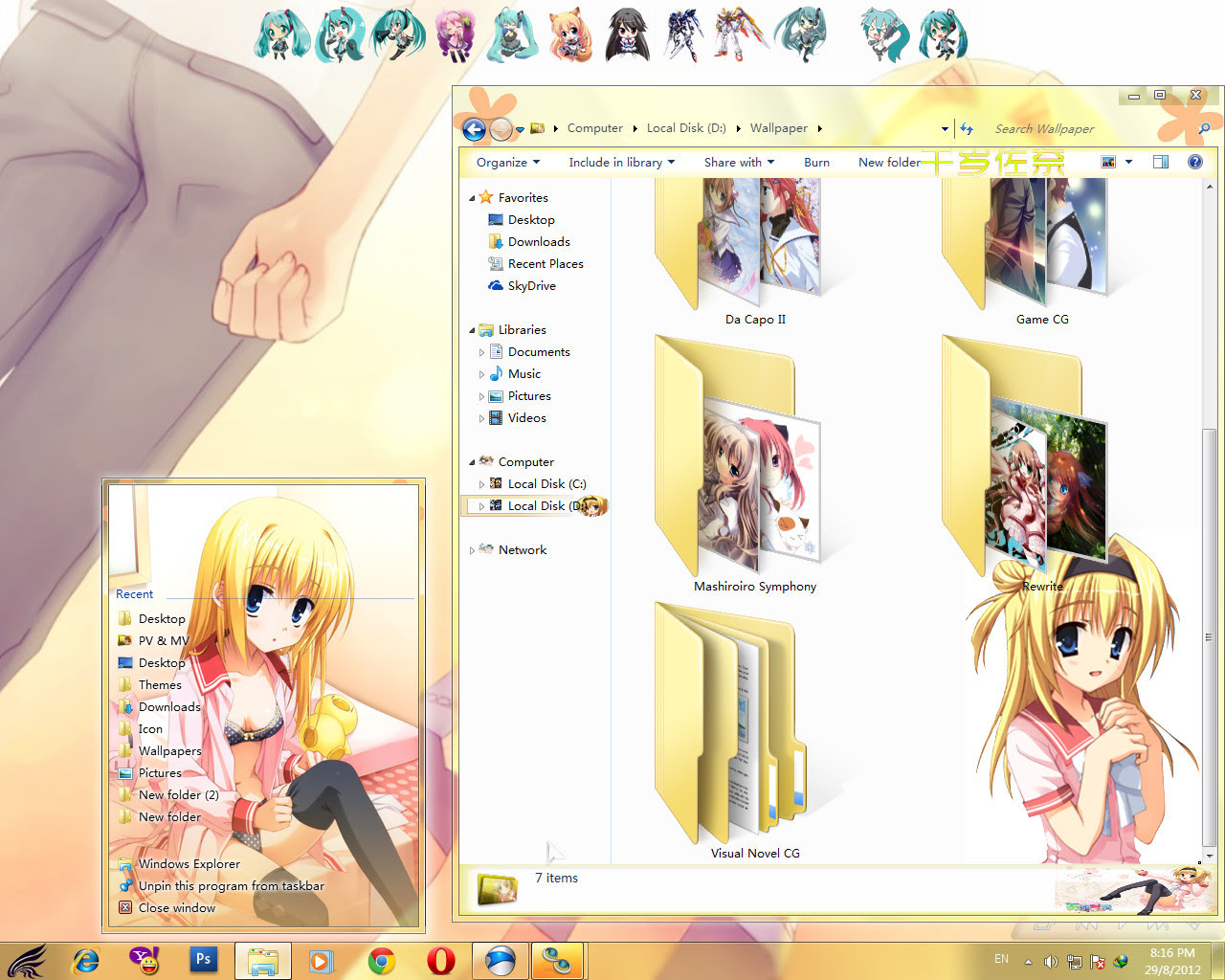Open the view options dropdown arrow
The height and width of the screenshot is (980, 1225).
(x=1128, y=163)
